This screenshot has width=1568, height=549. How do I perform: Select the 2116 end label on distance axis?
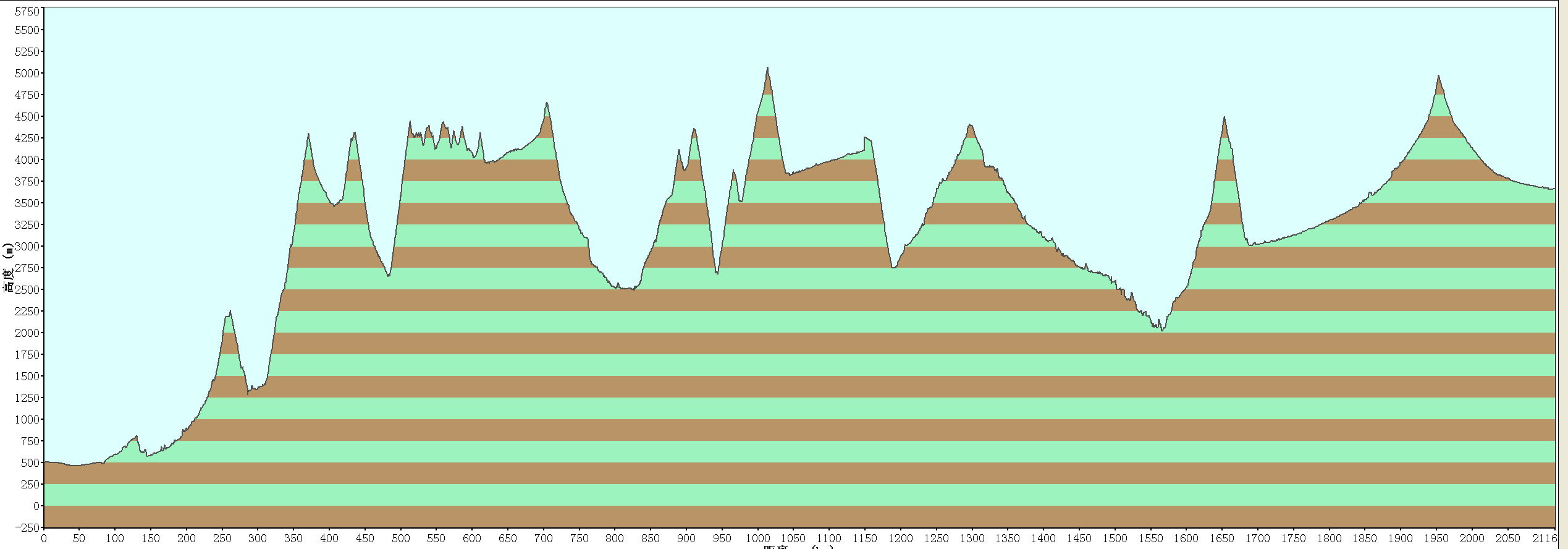(1543, 538)
